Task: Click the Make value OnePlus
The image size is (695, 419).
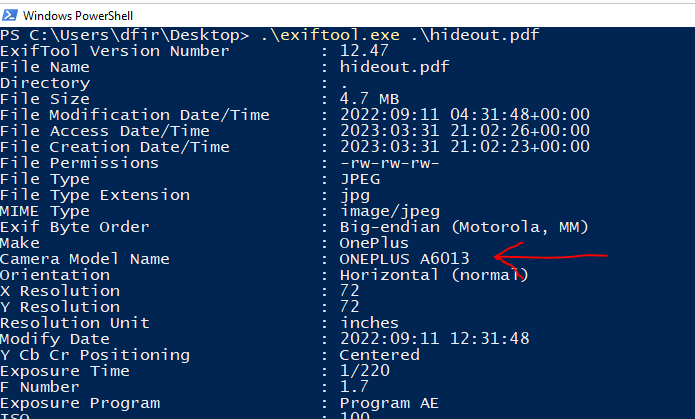Action: point(373,243)
